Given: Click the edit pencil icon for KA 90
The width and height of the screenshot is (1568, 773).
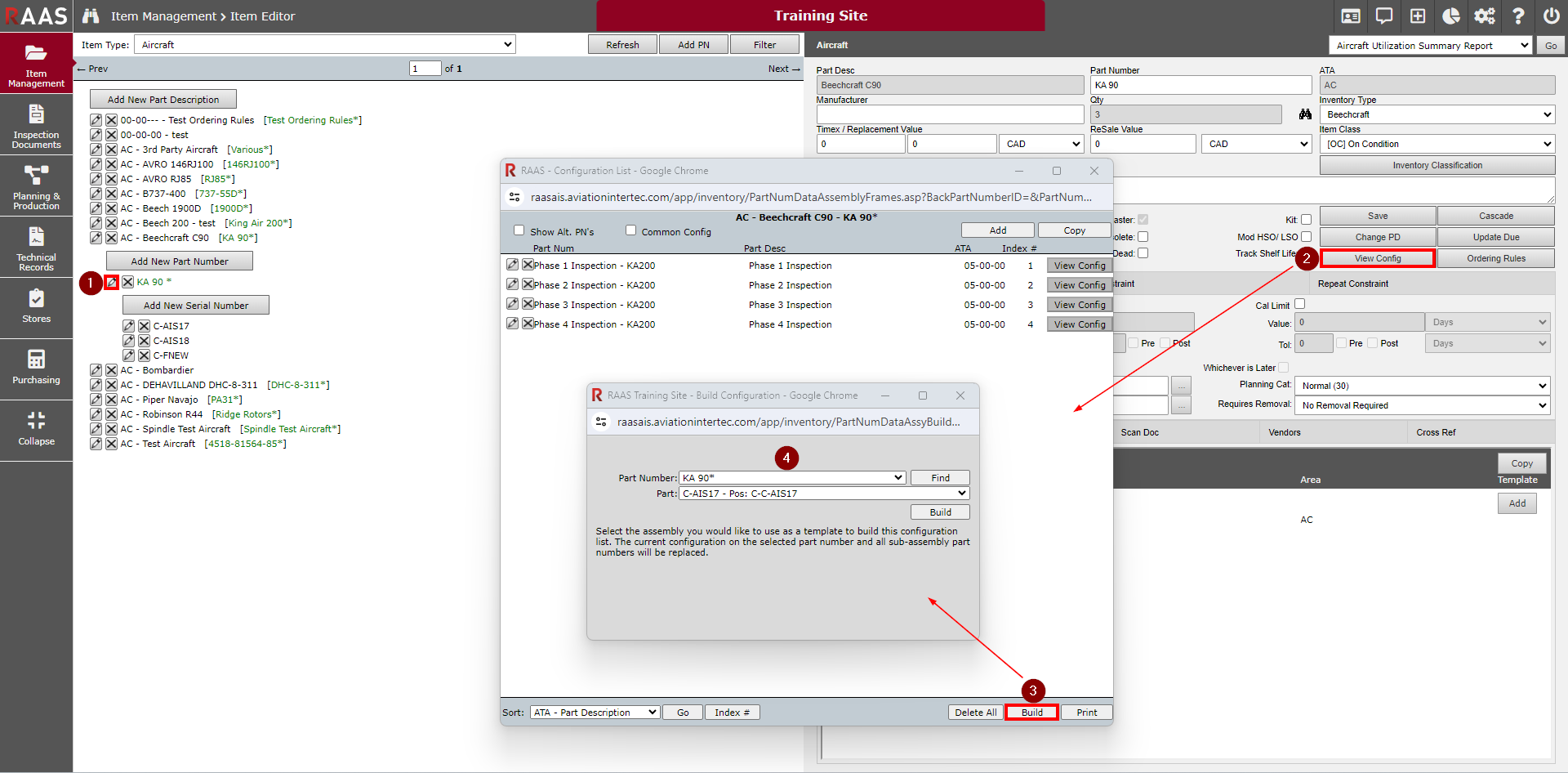Looking at the screenshot, I should (112, 282).
